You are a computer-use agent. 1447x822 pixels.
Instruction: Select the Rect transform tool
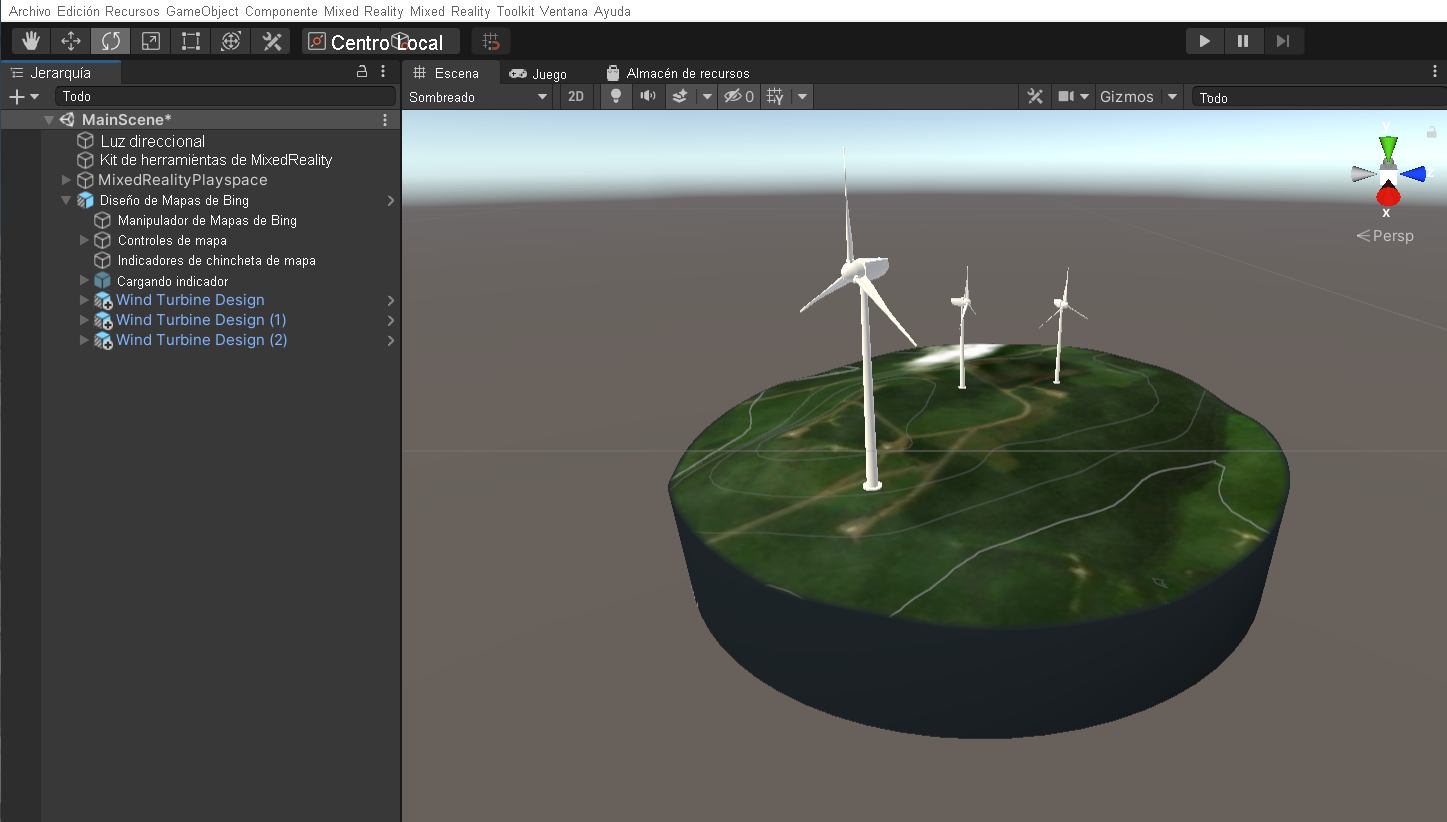pos(191,41)
